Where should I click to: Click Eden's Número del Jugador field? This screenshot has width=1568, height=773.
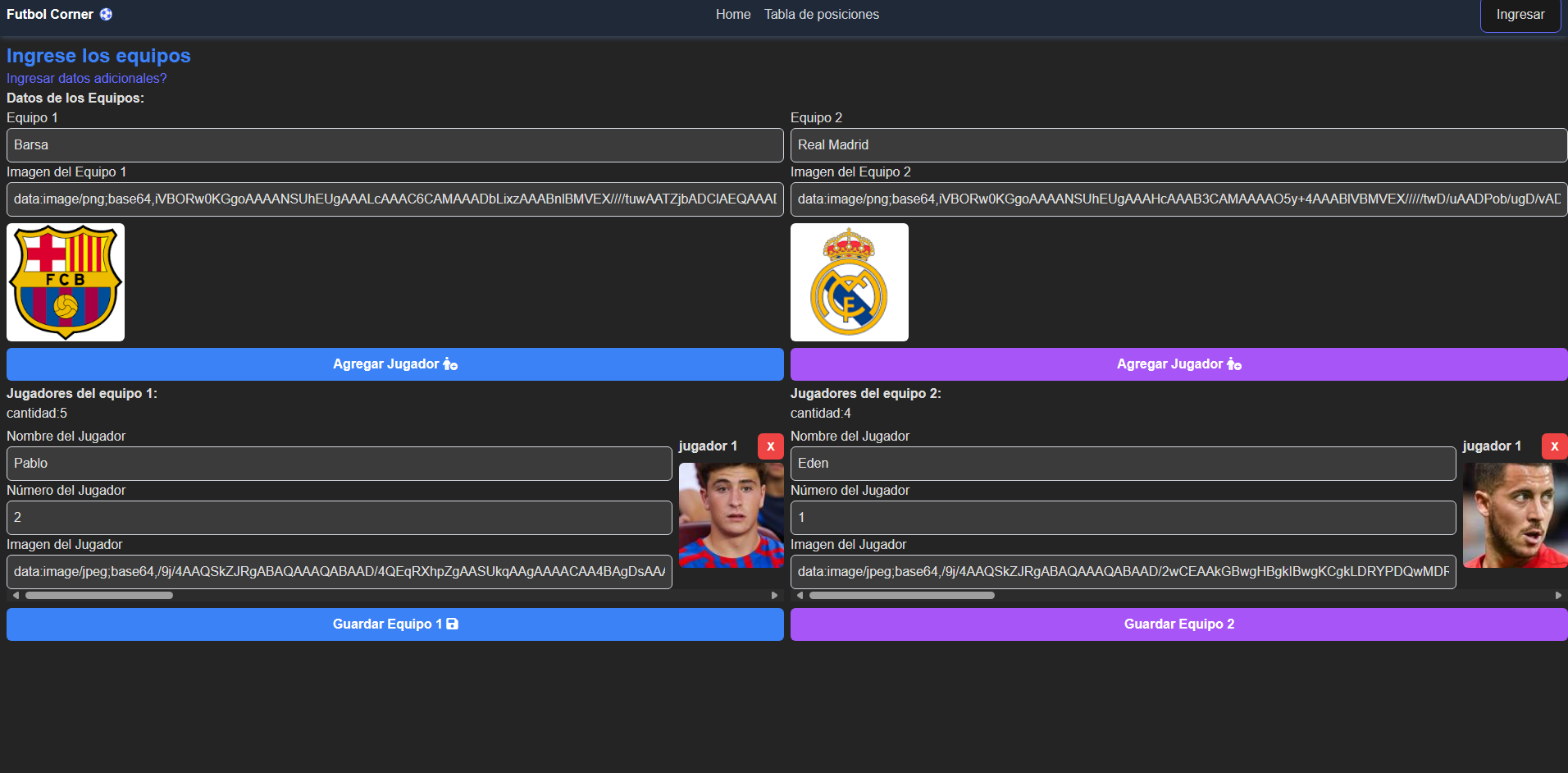click(x=1124, y=518)
